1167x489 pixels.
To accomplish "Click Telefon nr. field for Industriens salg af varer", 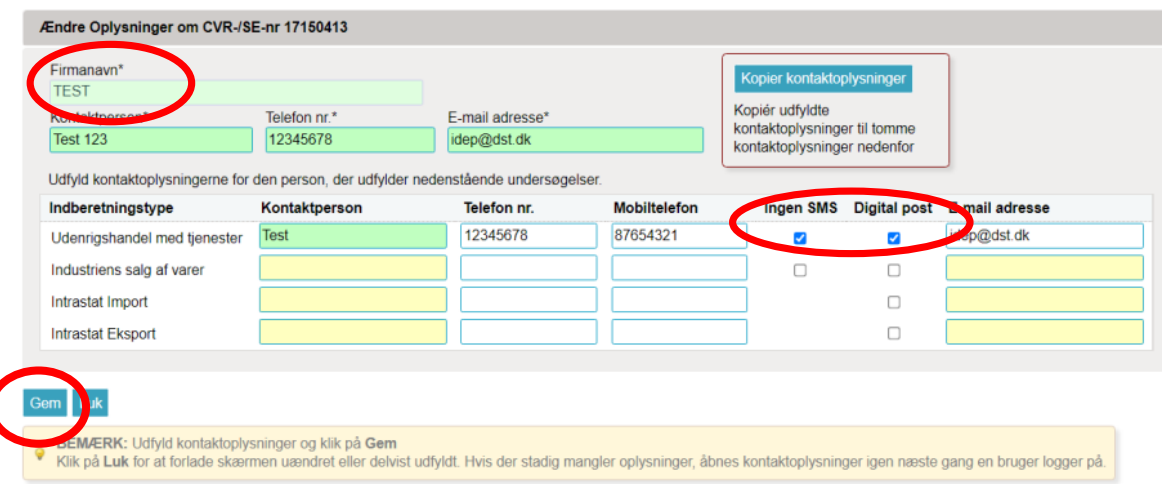I will tap(528, 268).
